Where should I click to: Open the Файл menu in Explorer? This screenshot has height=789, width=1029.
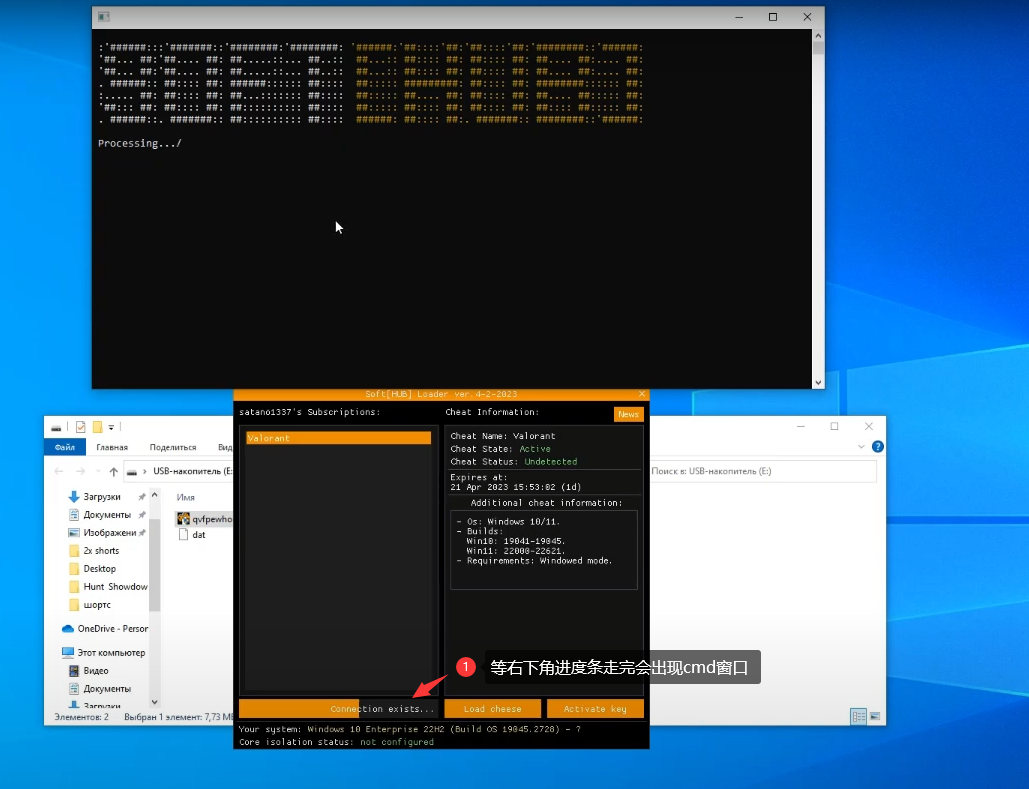(x=65, y=447)
